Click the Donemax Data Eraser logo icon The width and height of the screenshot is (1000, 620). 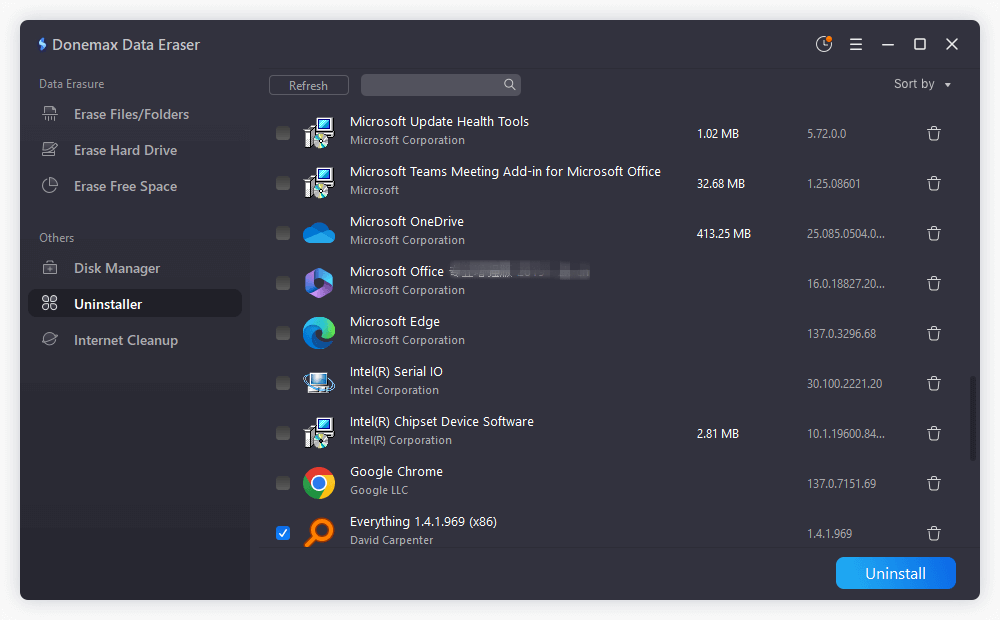(42, 44)
